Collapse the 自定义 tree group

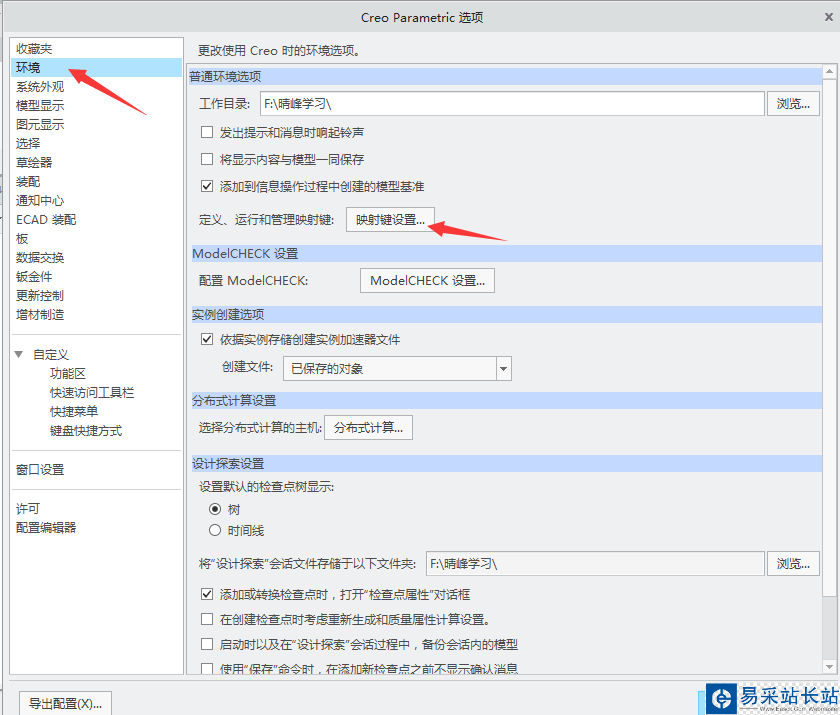19,355
